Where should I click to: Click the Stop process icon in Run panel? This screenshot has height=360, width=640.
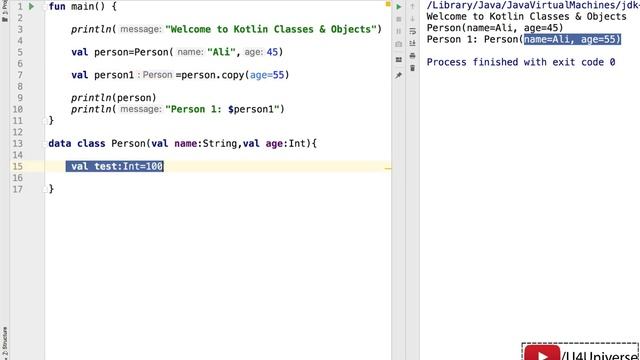point(399,19)
